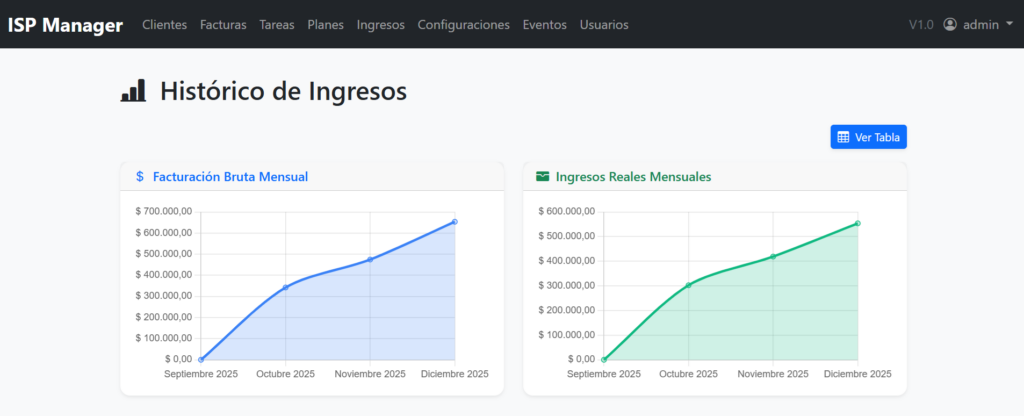
Task: Click the Septiembre 2025 point on green chart
Action: [603, 360]
